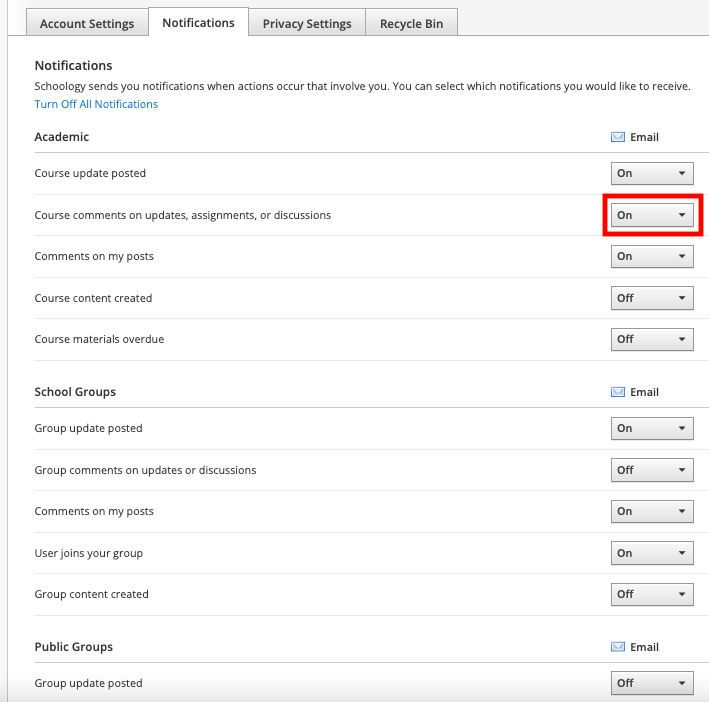The height and width of the screenshot is (702, 709).
Task: Open School Groups Comments on my posts dropdown
Action: 652,511
